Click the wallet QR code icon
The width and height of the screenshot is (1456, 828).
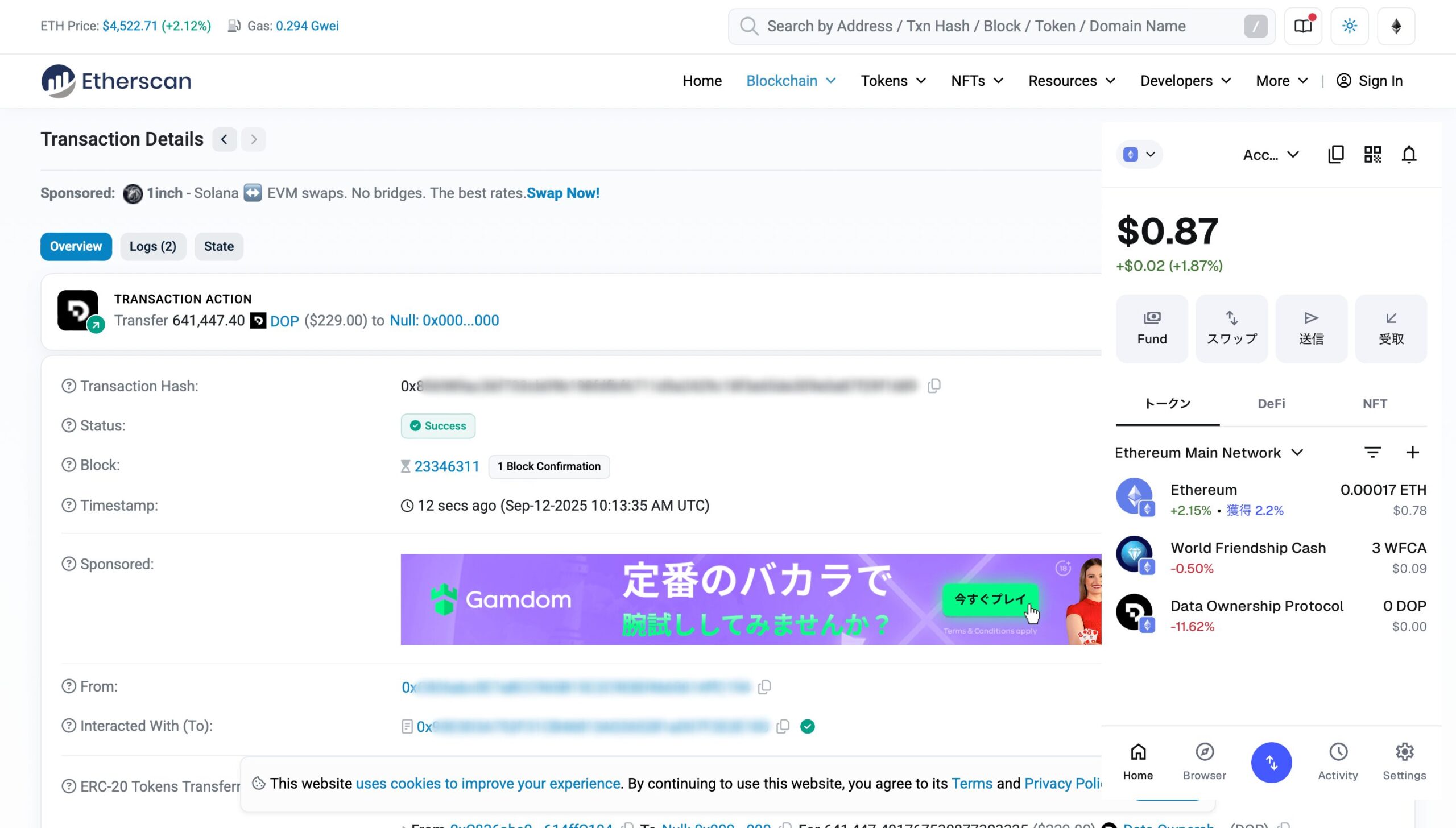click(x=1372, y=154)
